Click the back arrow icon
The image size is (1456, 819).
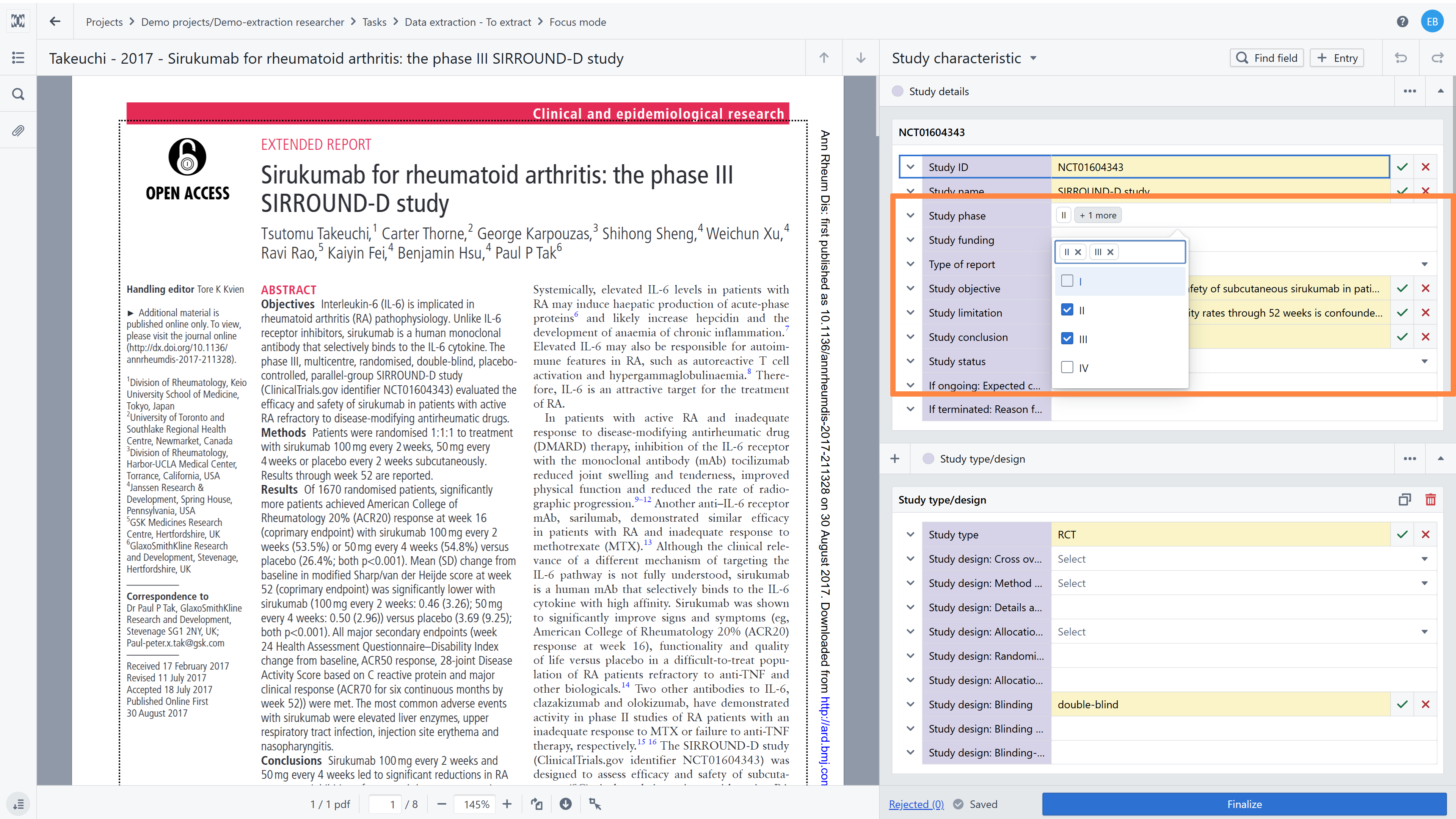pyautogui.click(x=55, y=22)
